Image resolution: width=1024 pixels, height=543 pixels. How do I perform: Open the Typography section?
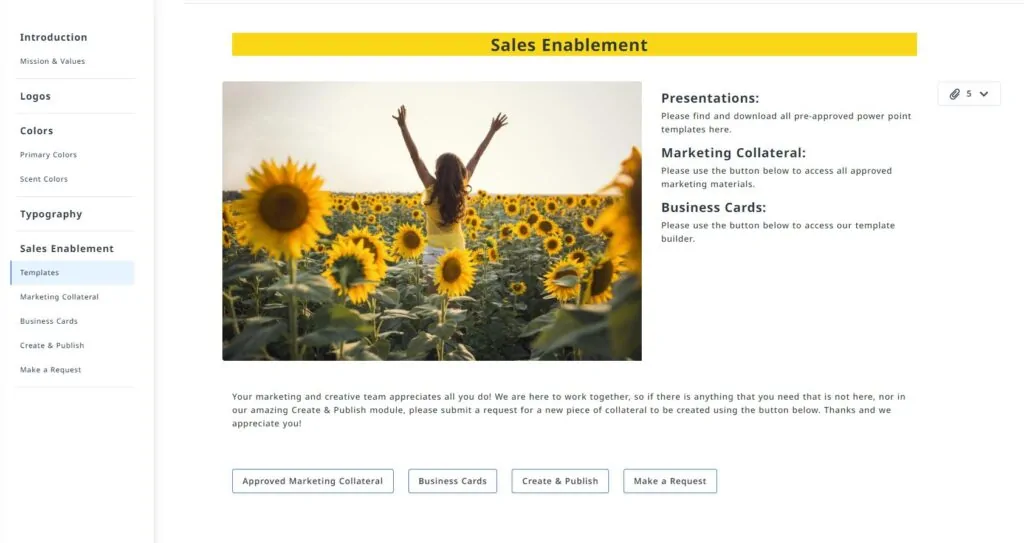pyautogui.click(x=51, y=214)
